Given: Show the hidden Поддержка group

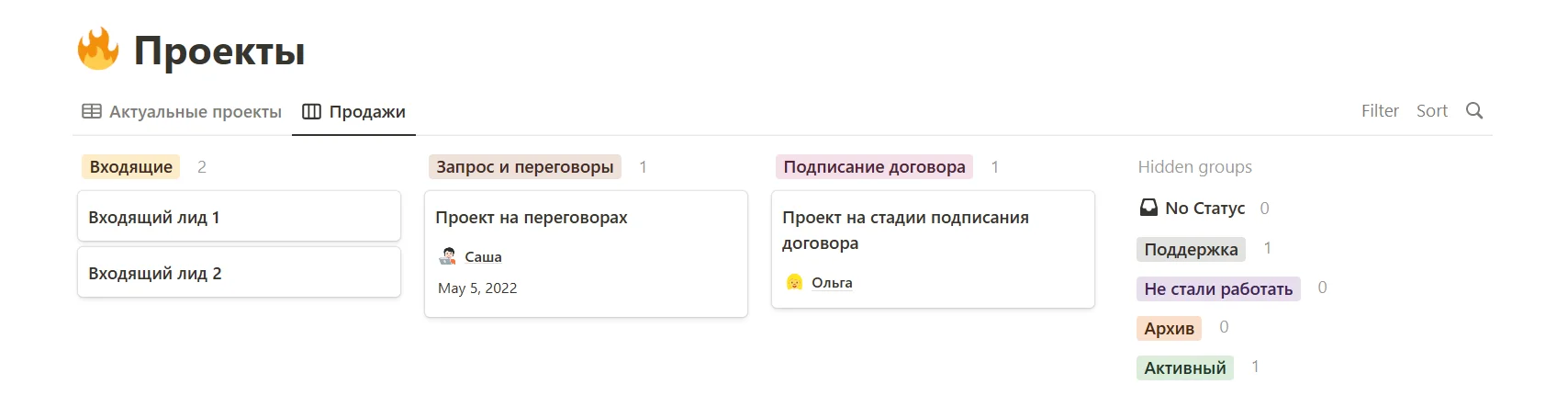Looking at the screenshot, I should tap(1191, 249).
